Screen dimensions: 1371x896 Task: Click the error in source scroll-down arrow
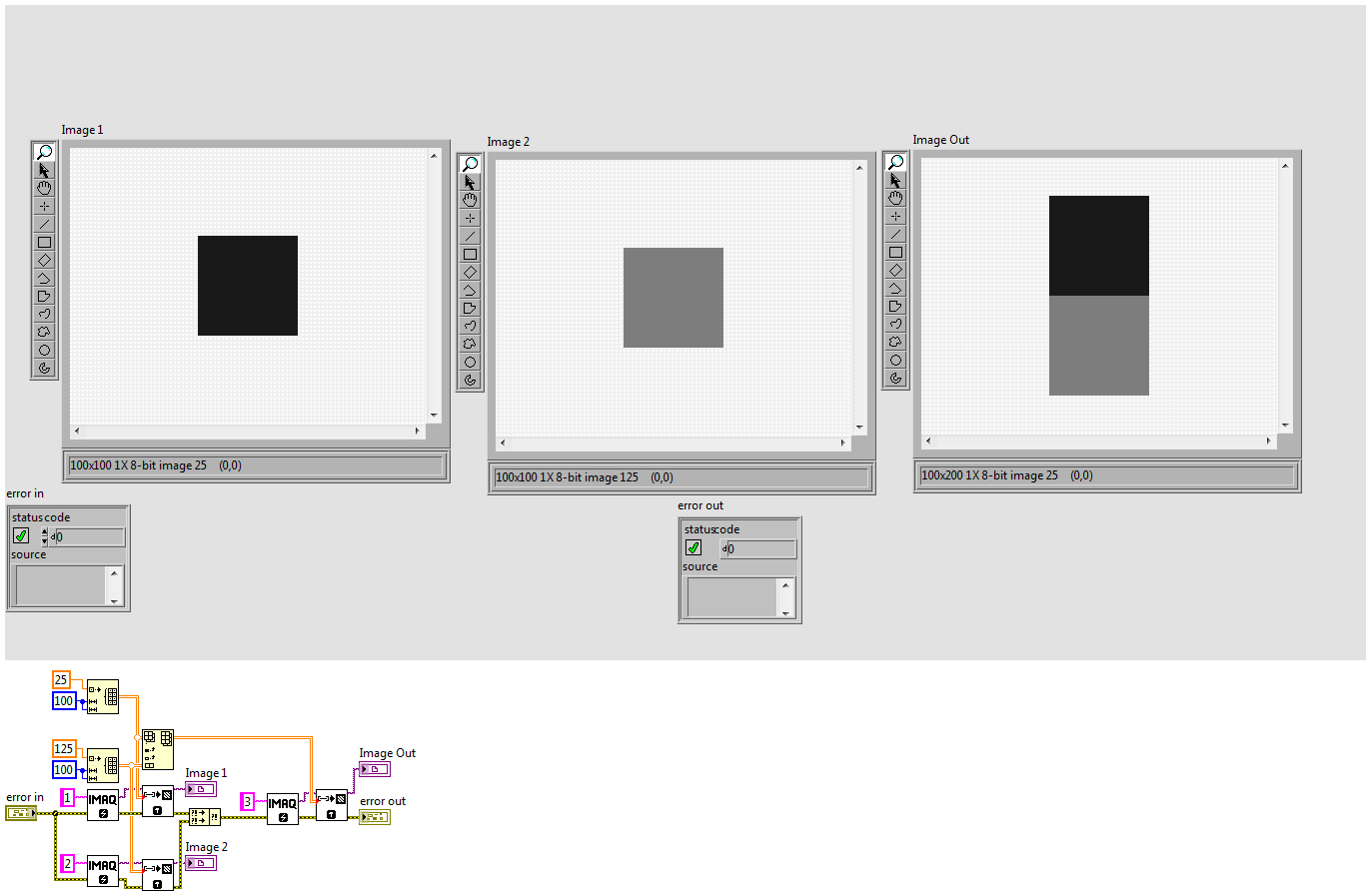(x=114, y=599)
